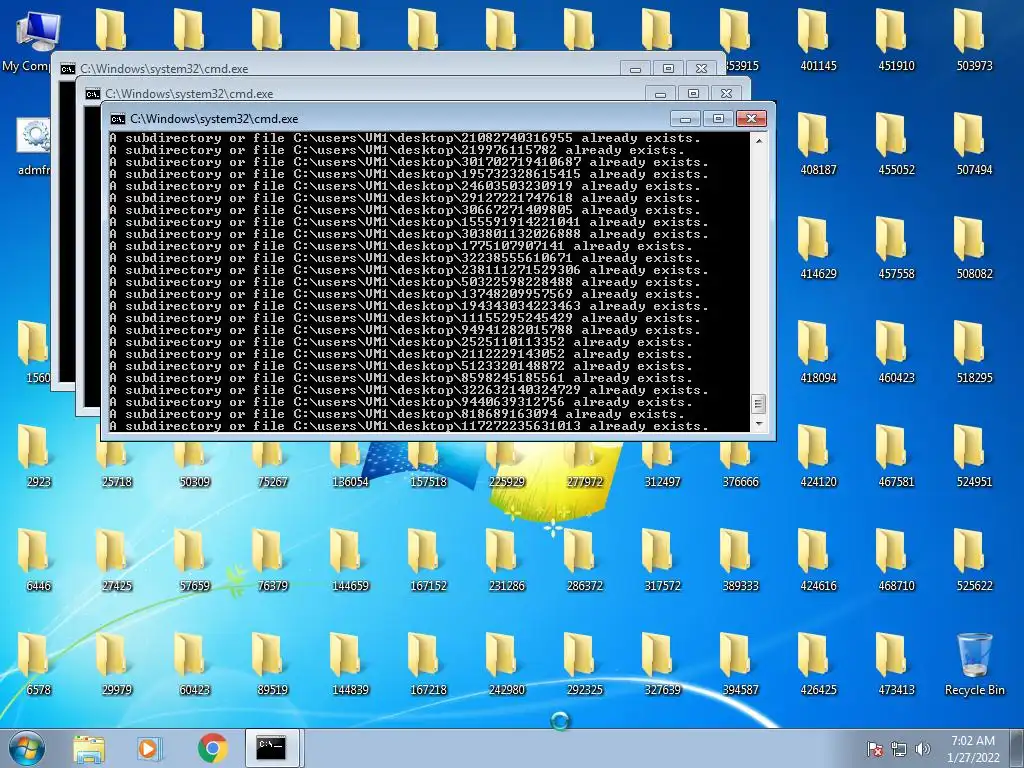The height and width of the screenshot is (768, 1024).
Task: Open Windows Media Player from taskbar
Action: [149, 748]
